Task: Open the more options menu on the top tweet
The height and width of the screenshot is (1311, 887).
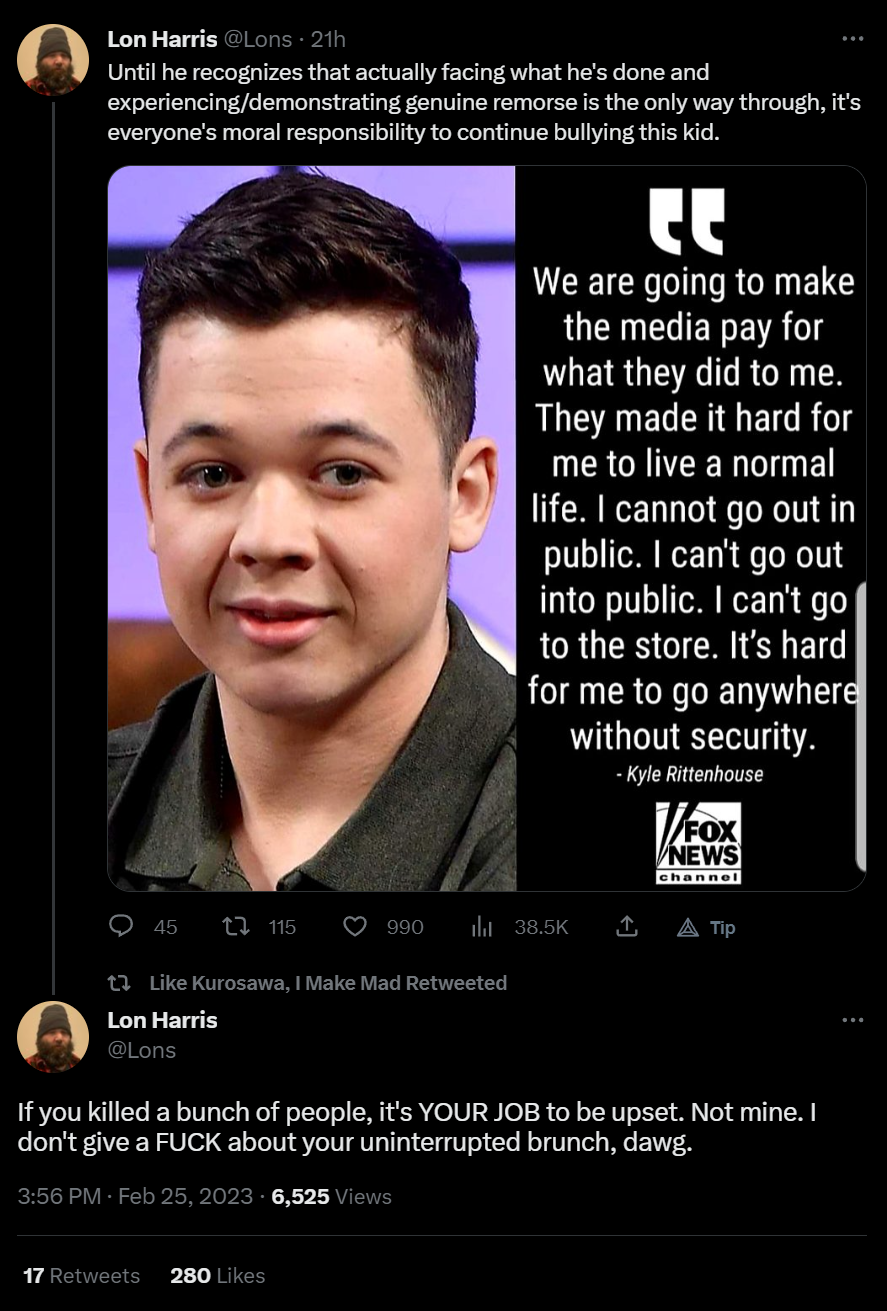Action: tap(852, 39)
